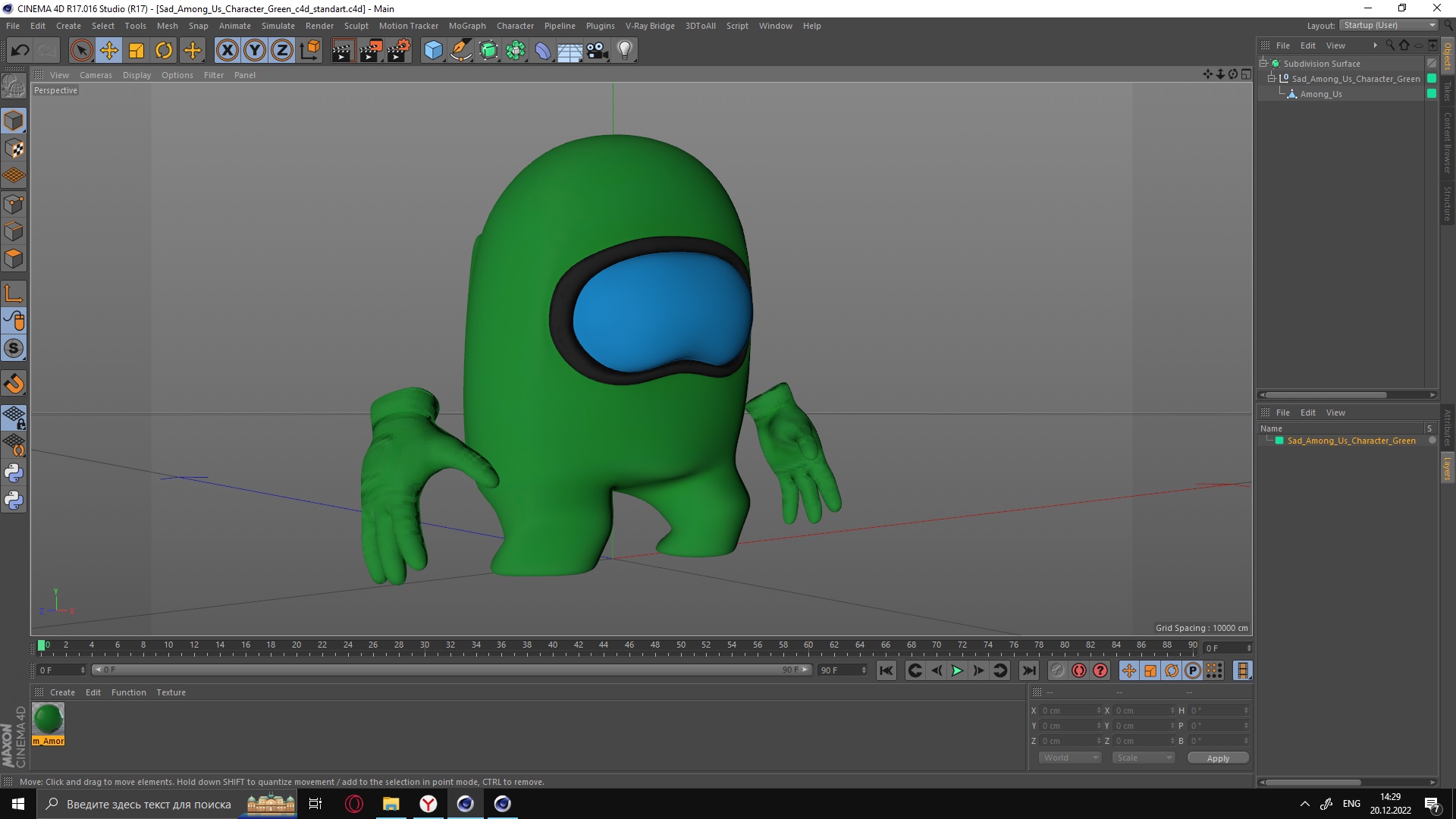Toggle Y axis lock
Image resolution: width=1456 pixels, height=819 pixels.
coord(255,51)
